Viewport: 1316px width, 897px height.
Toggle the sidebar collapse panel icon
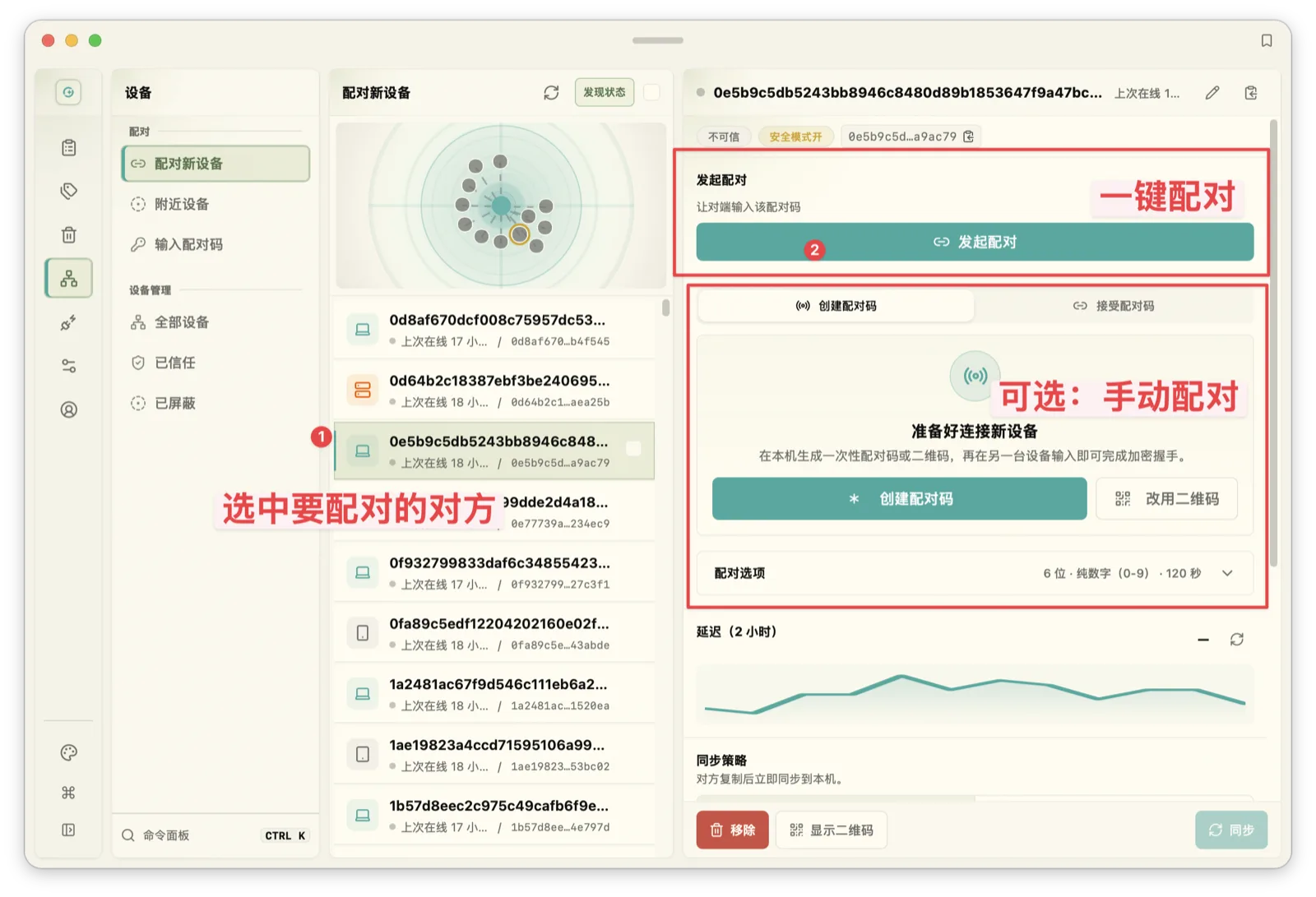(x=69, y=830)
